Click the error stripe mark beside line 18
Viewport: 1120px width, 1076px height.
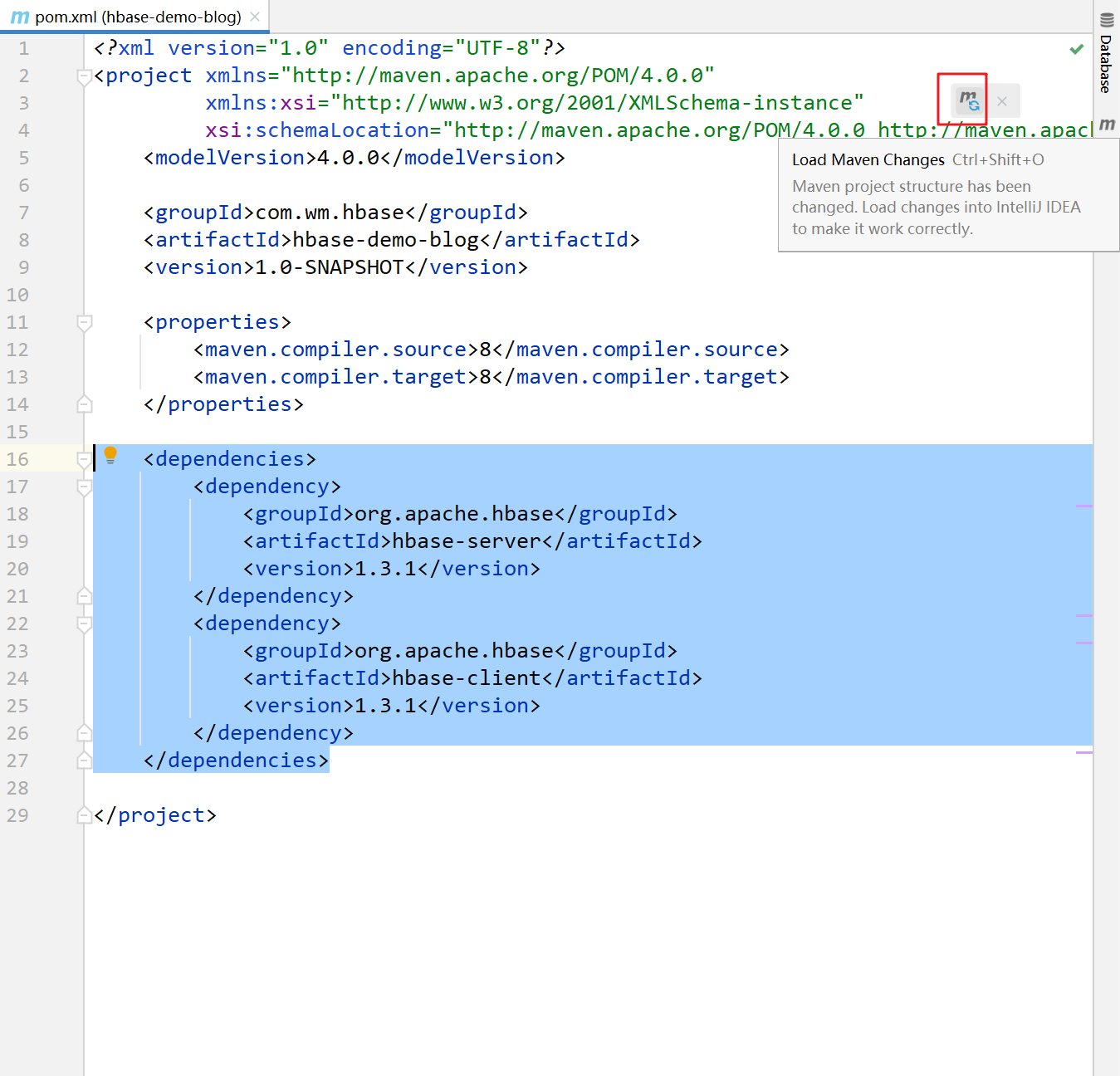[1083, 506]
